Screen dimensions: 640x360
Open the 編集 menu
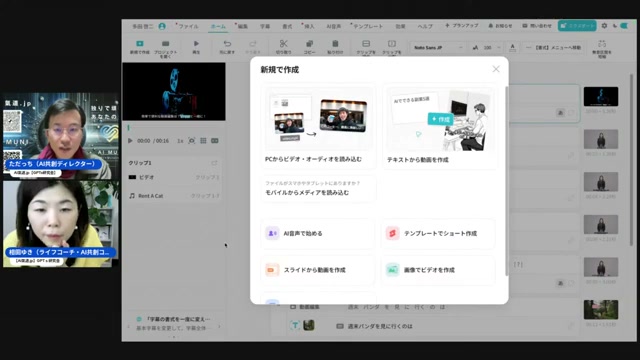[x=243, y=26]
